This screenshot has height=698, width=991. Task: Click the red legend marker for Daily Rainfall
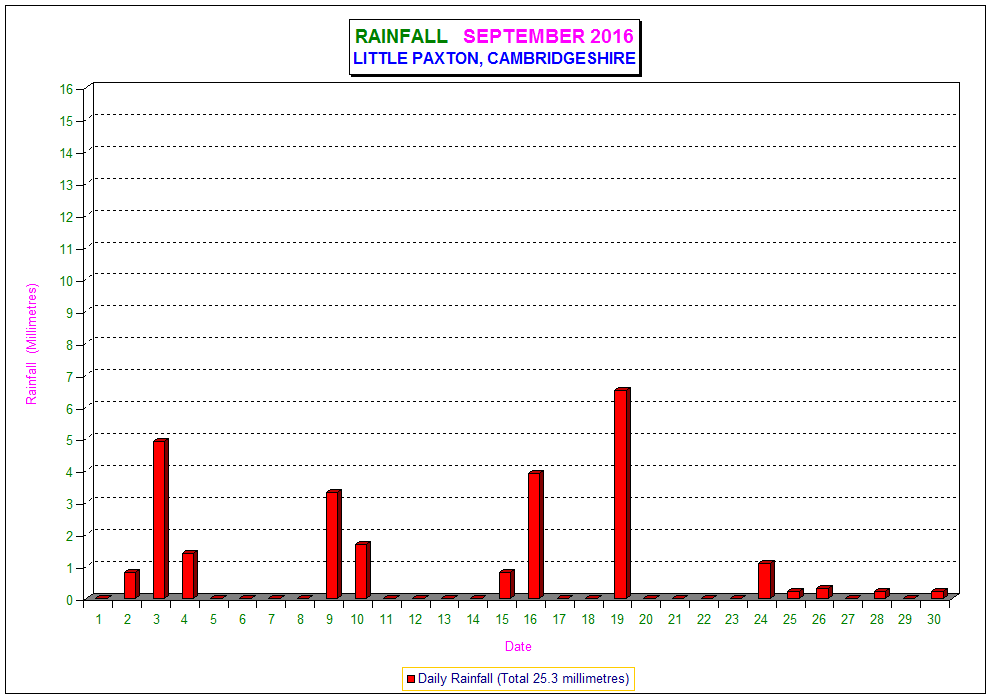point(411,679)
